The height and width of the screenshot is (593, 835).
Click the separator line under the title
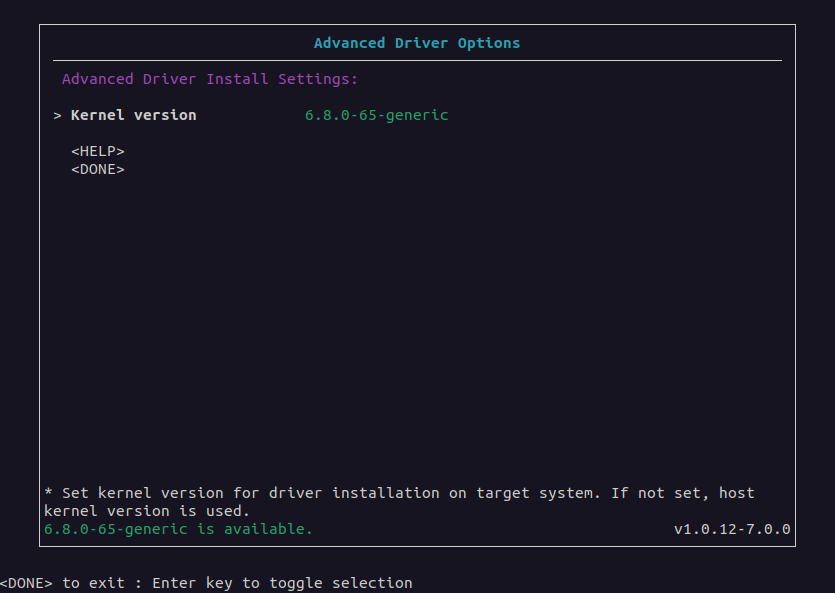point(418,61)
